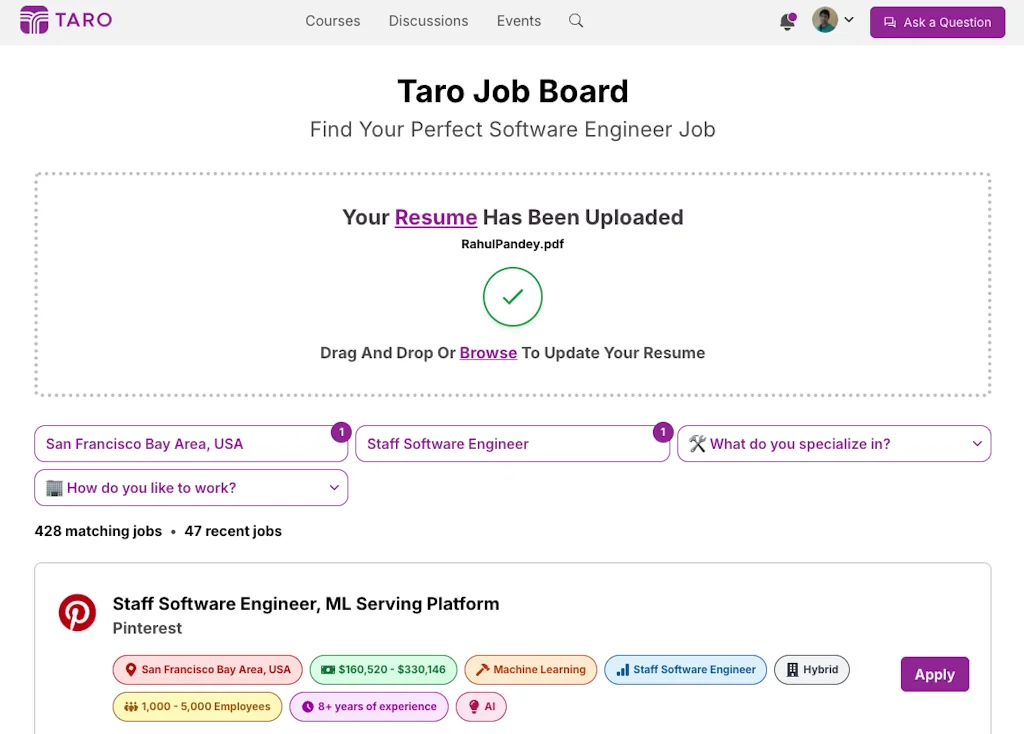Click the AI skill badge
The height and width of the screenshot is (734, 1024).
click(481, 707)
